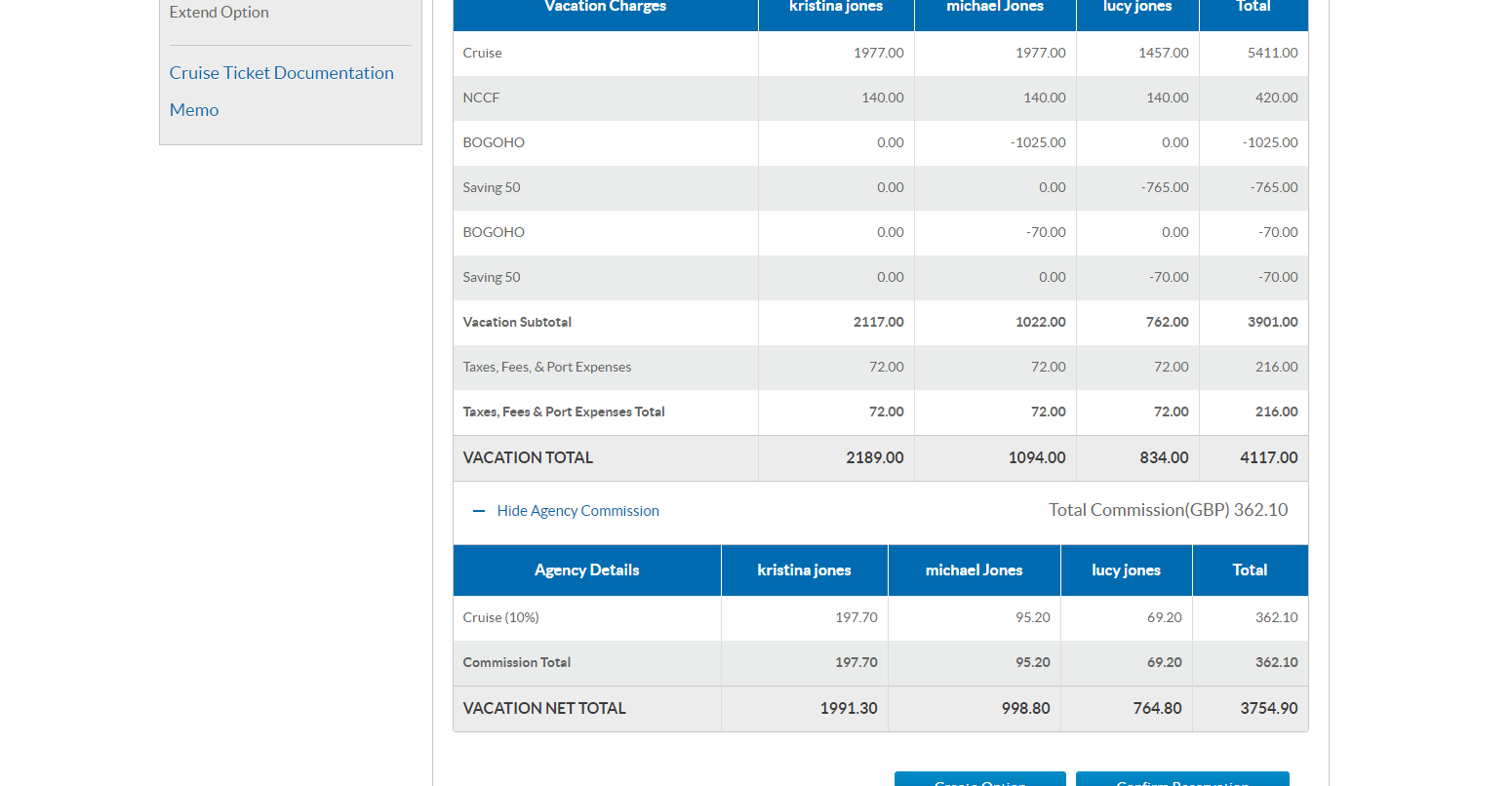This screenshot has height=786, width=1512.
Task: Select Taxes, Fees & Port Expenses Total 216.00
Action: (x=1277, y=413)
